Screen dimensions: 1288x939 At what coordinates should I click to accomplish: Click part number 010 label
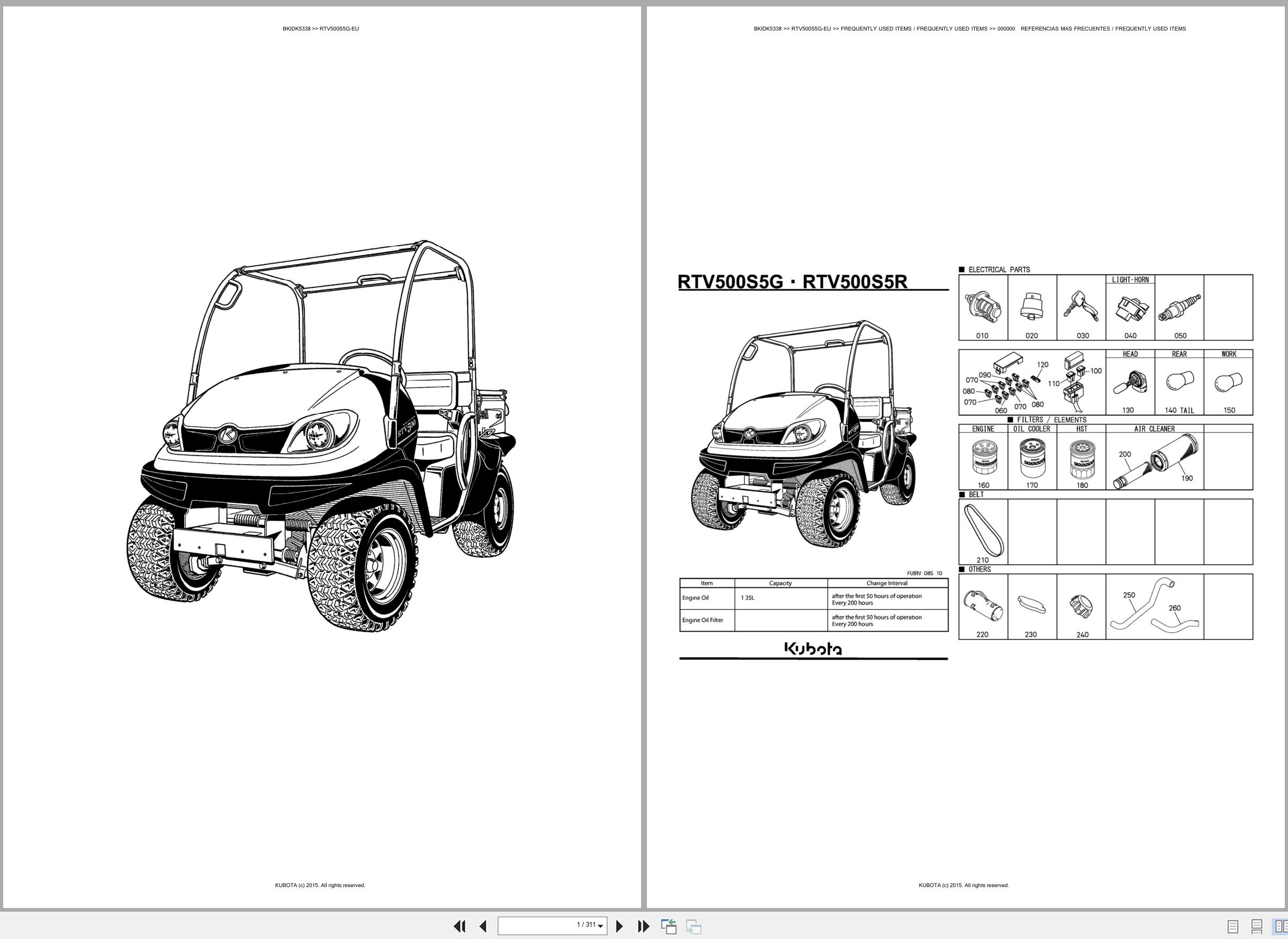[x=982, y=336]
